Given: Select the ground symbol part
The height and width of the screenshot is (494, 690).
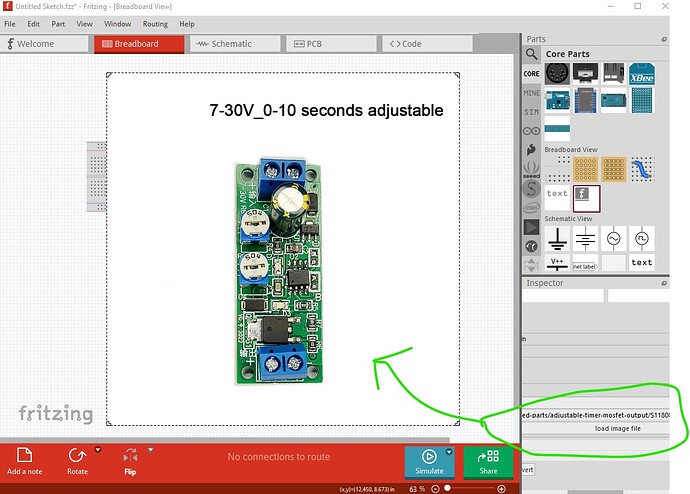Looking at the screenshot, I should point(557,238).
